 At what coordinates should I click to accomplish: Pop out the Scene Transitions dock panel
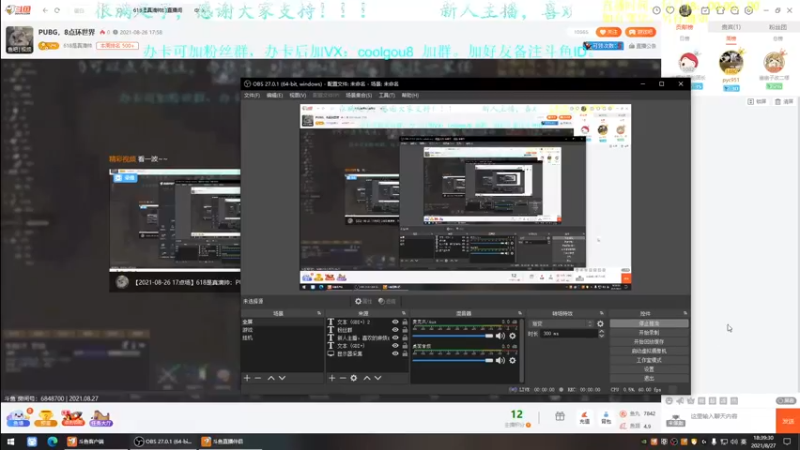(602, 313)
